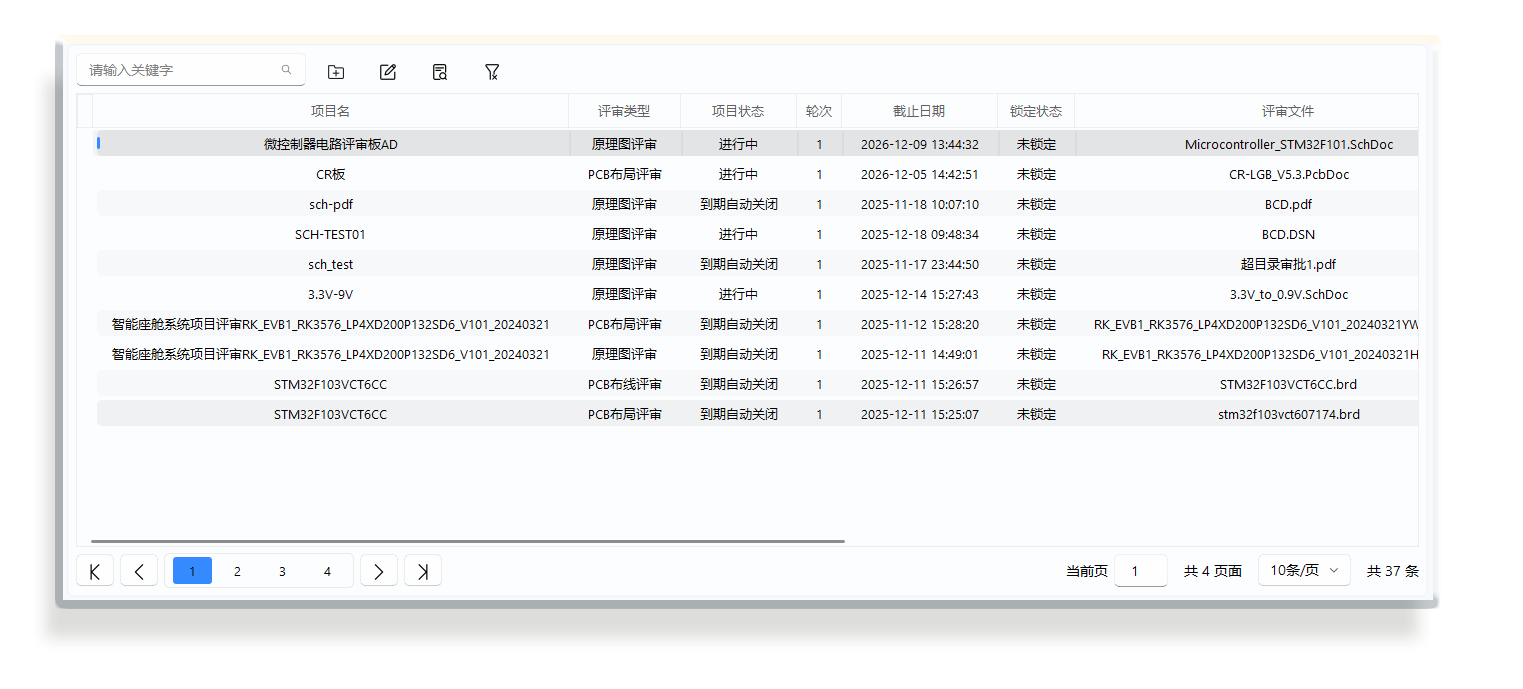Click the horizontal scrollbar under the table
Viewport: 1523px width, 689px height.
click(x=468, y=541)
